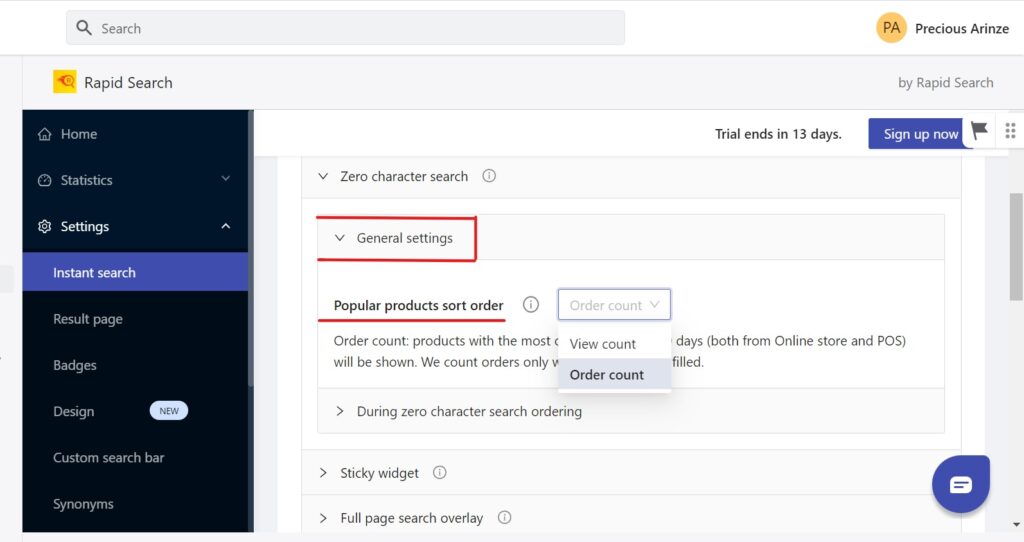This screenshot has width=1024, height=542.
Task: Open the grid dots menu icon
Action: [x=1010, y=131]
